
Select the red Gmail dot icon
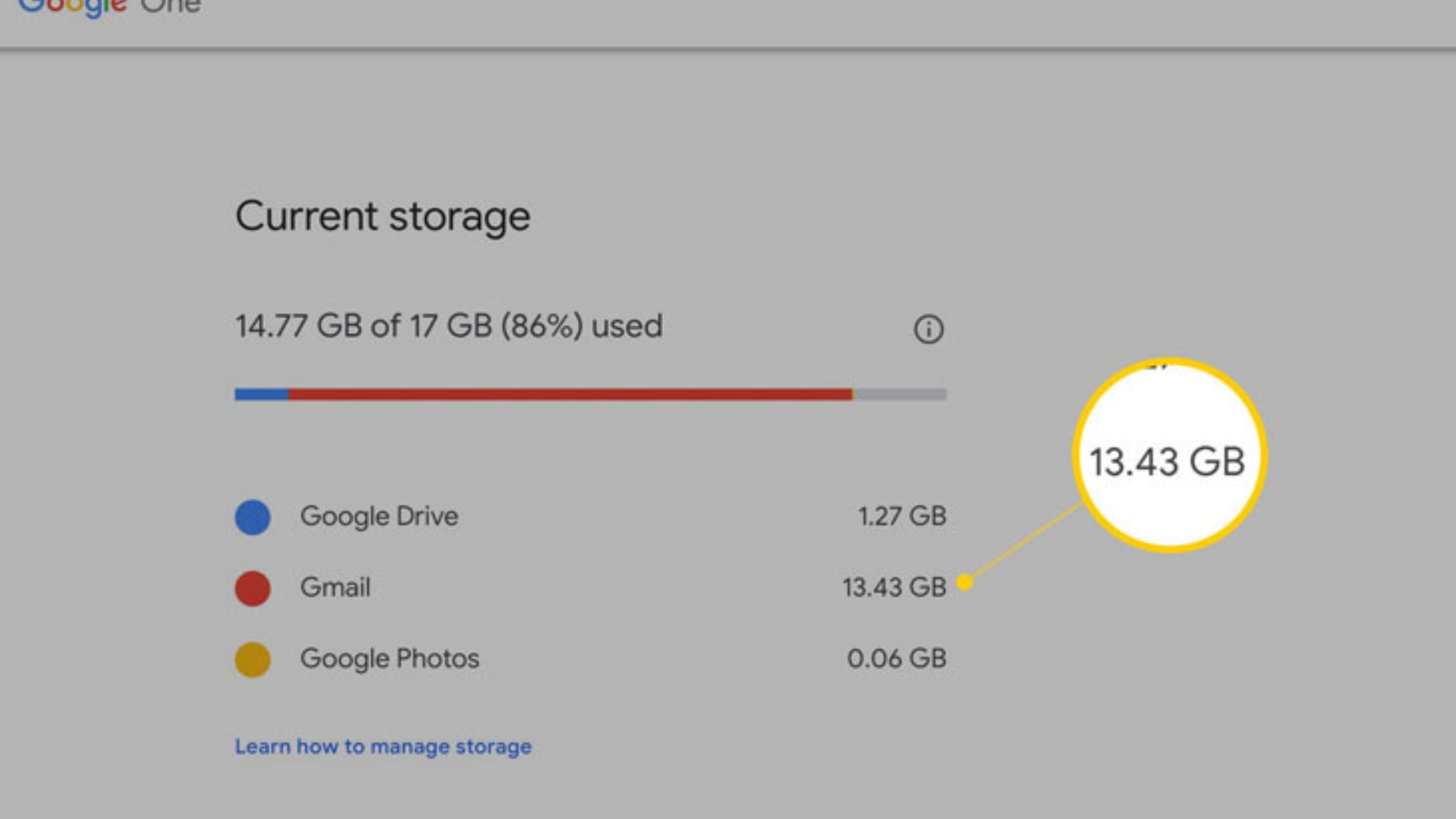[253, 588]
